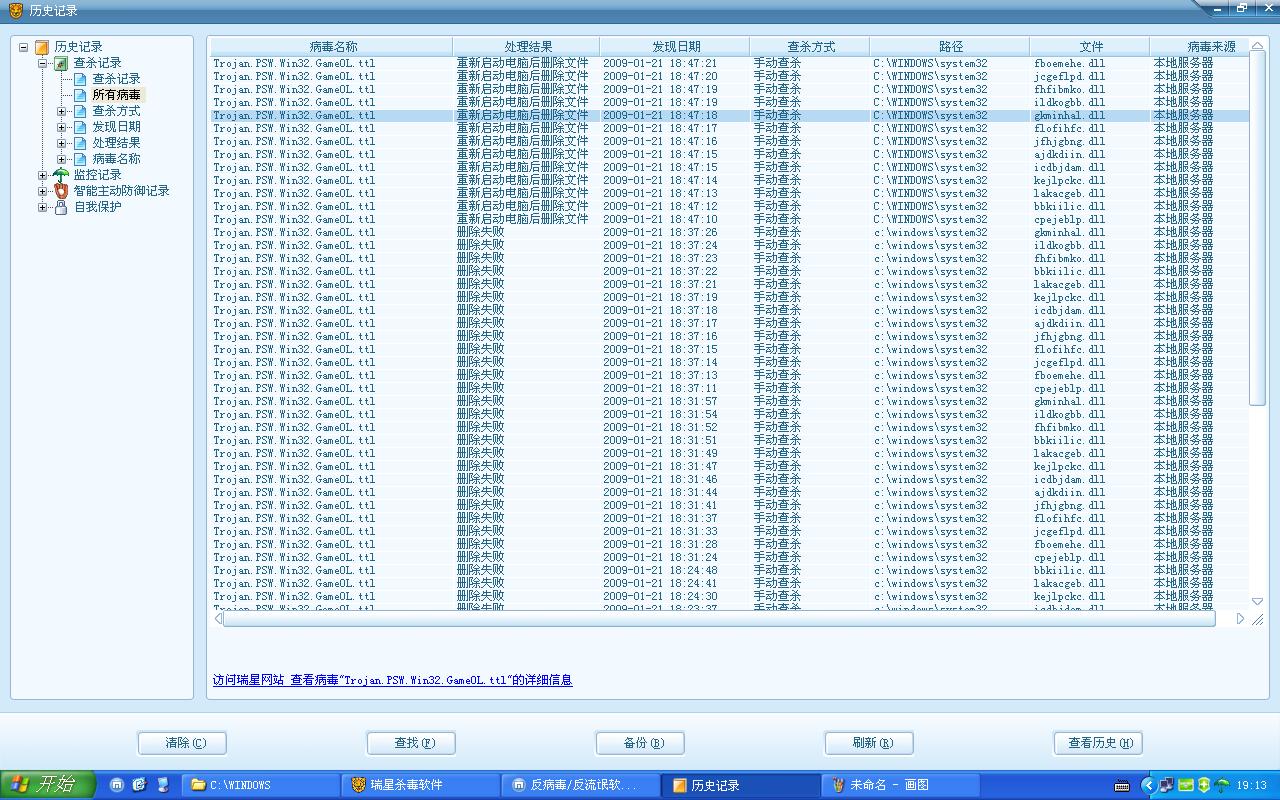This screenshot has width=1280, height=800.
Task: Click the page icon beside 处理结果
Action: point(80,143)
